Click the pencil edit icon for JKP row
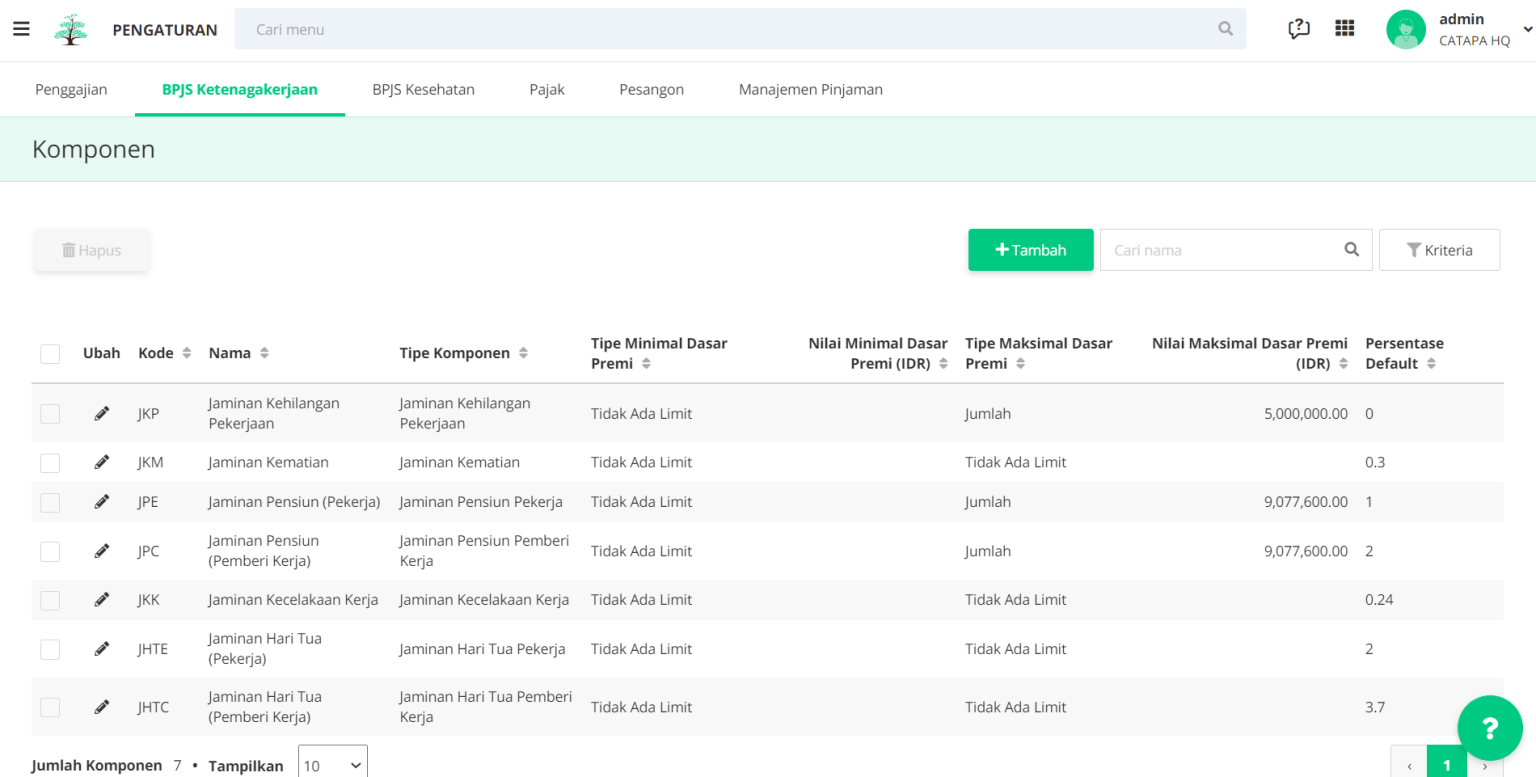This screenshot has width=1536, height=777. tap(102, 413)
